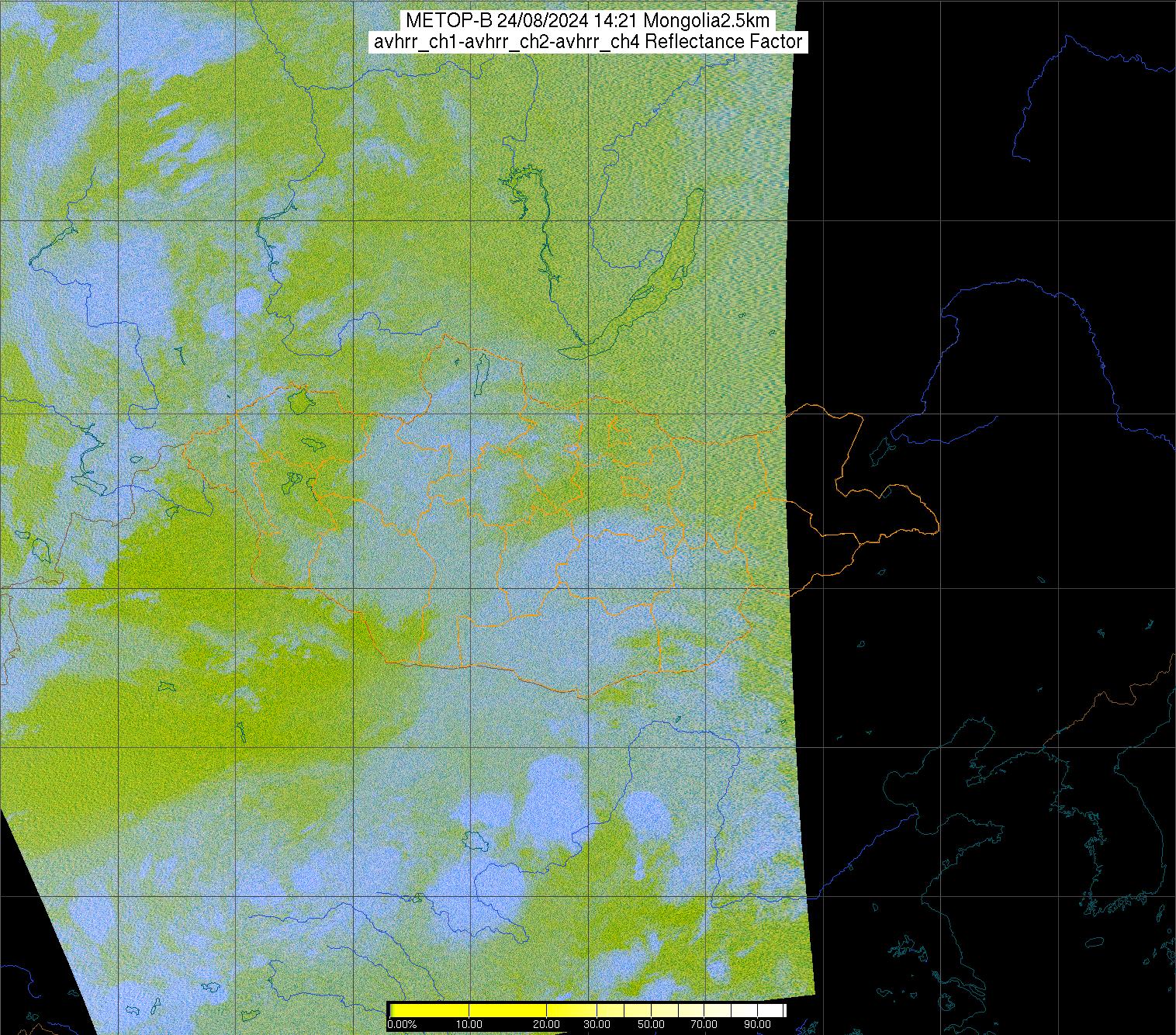Click the 'avhrr_ch1-avhrr_ch2-avhrr_ch4 Reflectance Factor' caption
The height and width of the screenshot is (1035, 1176).
coord(588,42)
